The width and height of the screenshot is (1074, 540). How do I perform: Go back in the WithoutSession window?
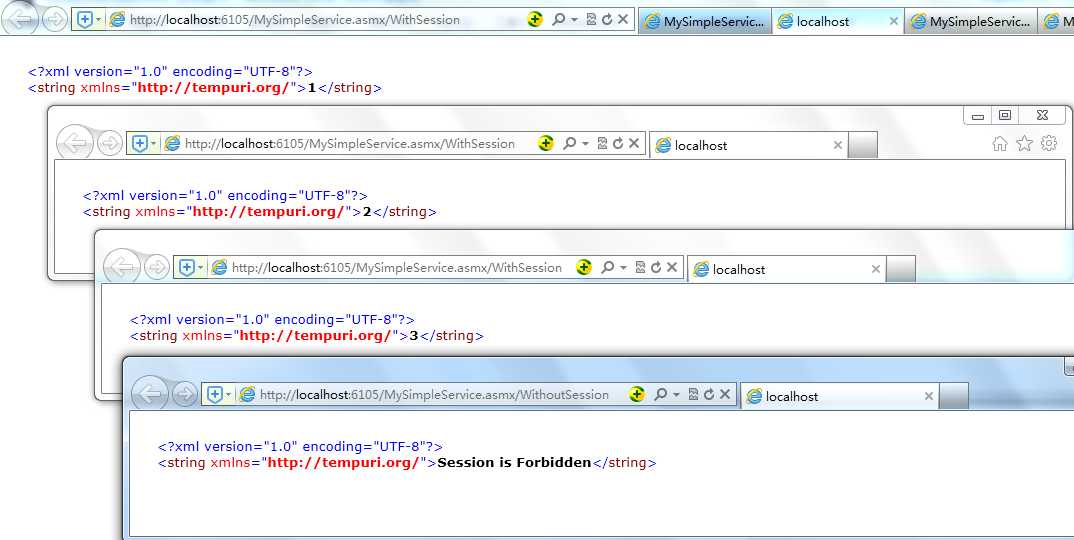[x=149, y=393]
